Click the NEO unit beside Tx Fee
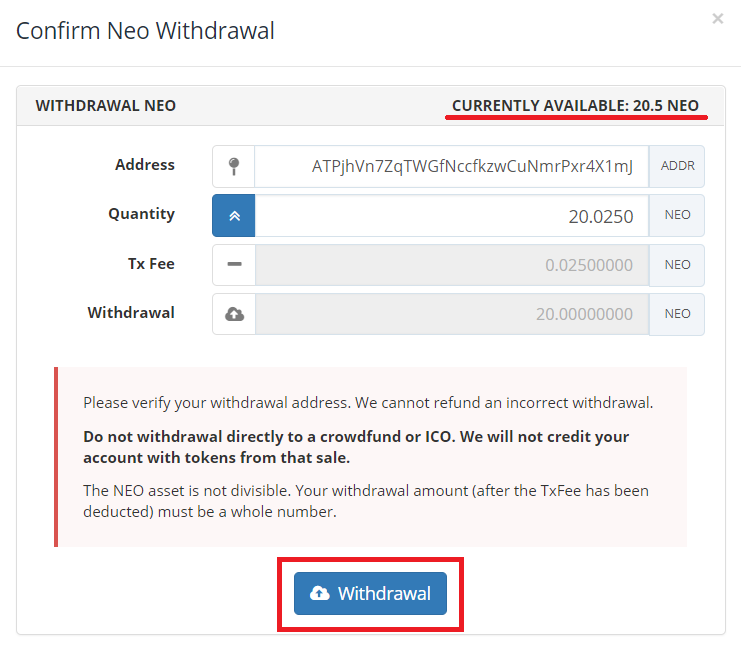The image size is (741, 647). coord(677,265)
